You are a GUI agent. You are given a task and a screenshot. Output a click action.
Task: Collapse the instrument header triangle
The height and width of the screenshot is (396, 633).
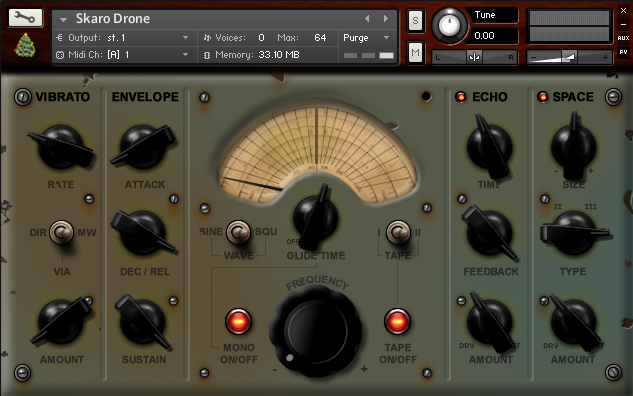(63, 19)
